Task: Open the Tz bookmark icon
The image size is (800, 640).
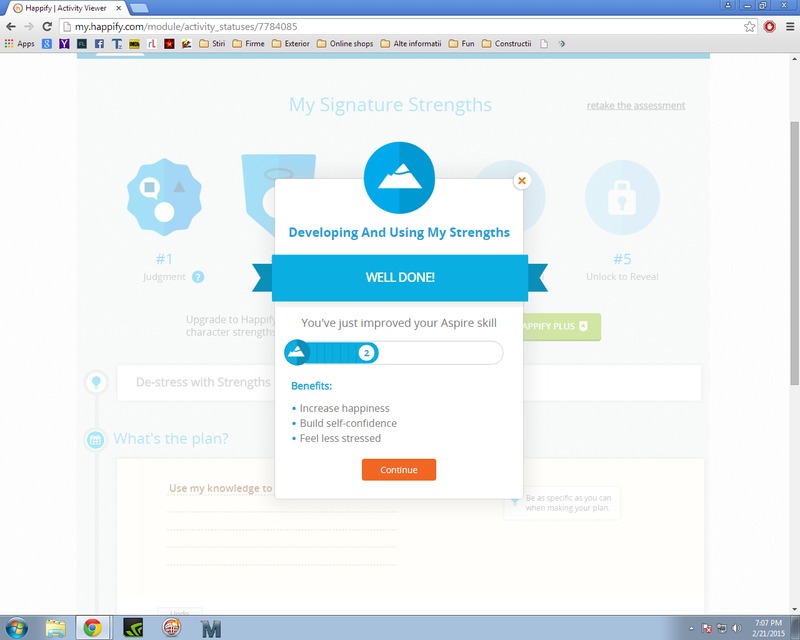Action: [117, 44]
